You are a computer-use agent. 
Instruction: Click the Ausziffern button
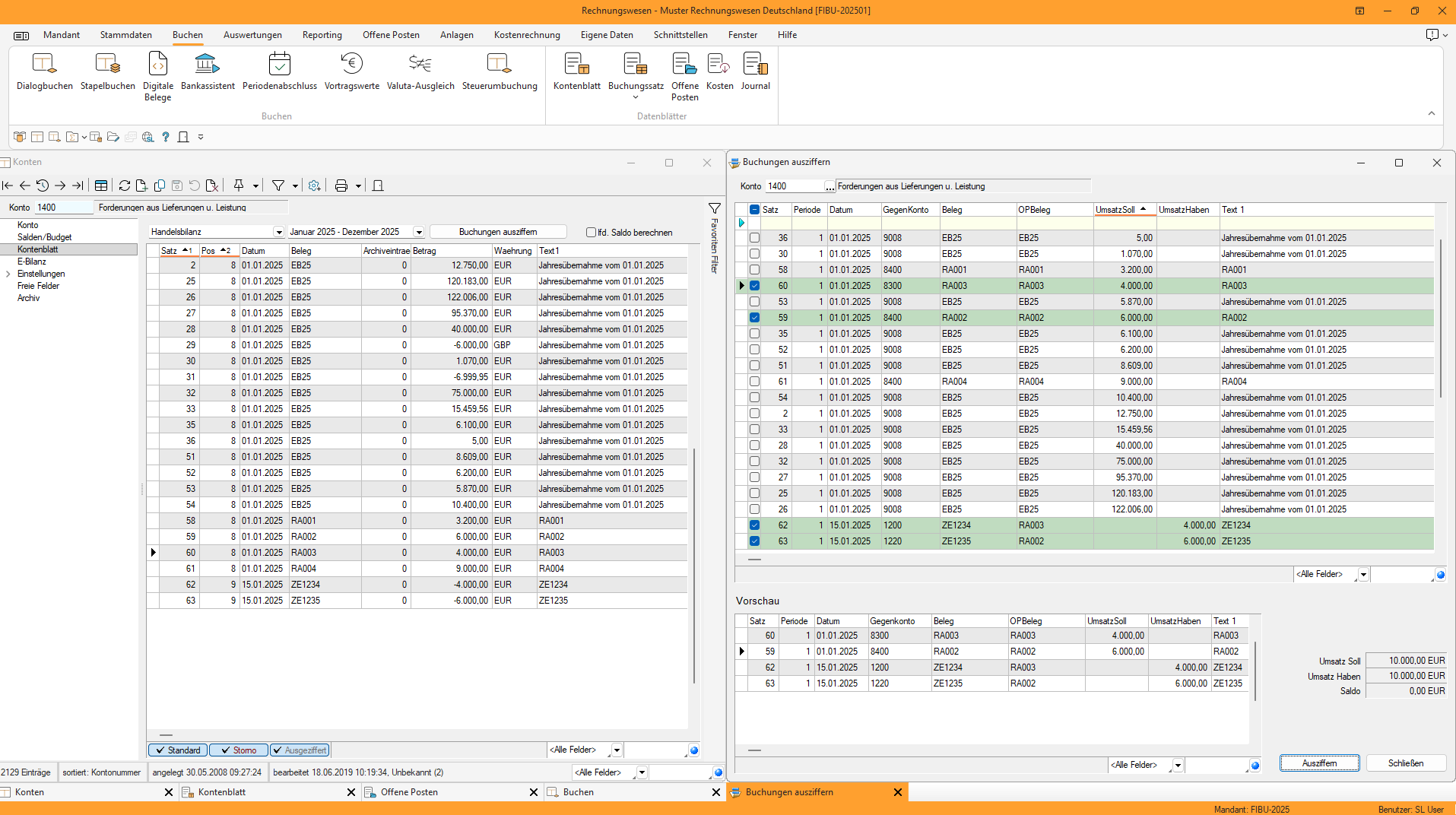[x=1319, y=763]
